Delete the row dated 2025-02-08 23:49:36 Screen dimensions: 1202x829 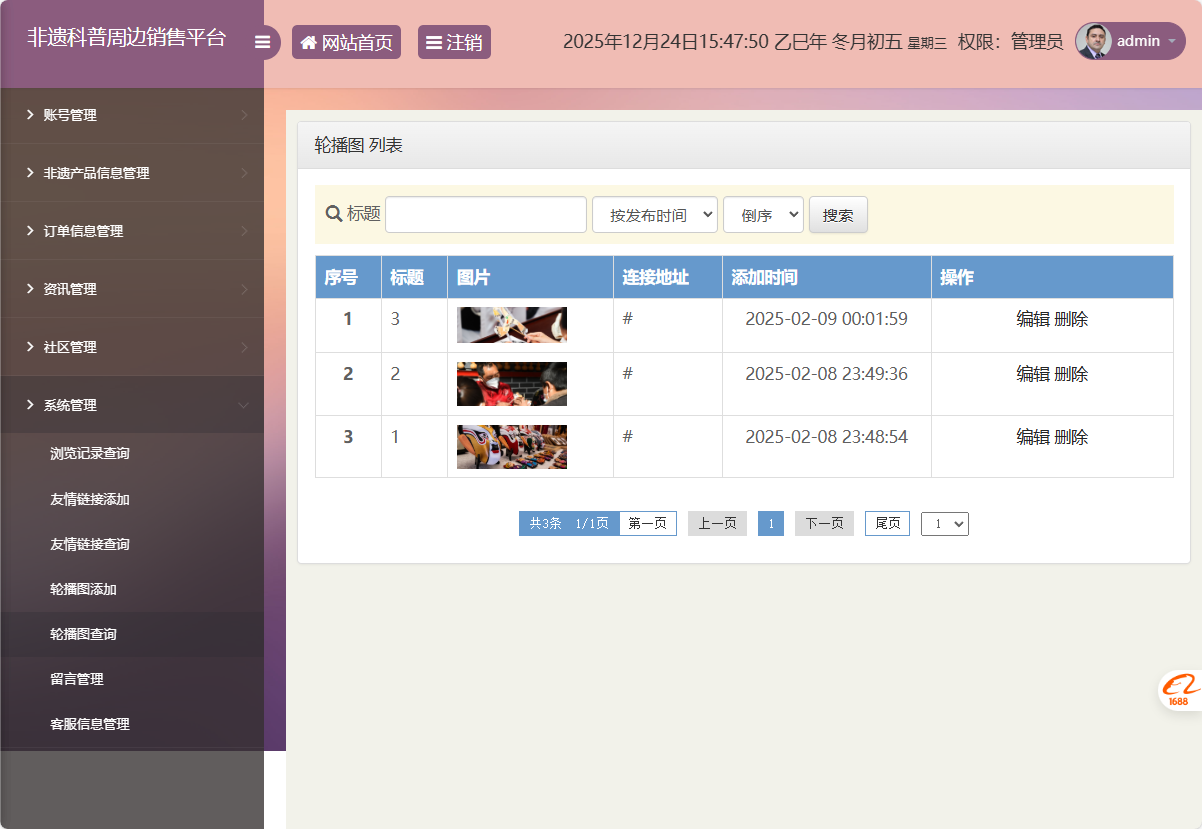click(x=1071, y=374)
